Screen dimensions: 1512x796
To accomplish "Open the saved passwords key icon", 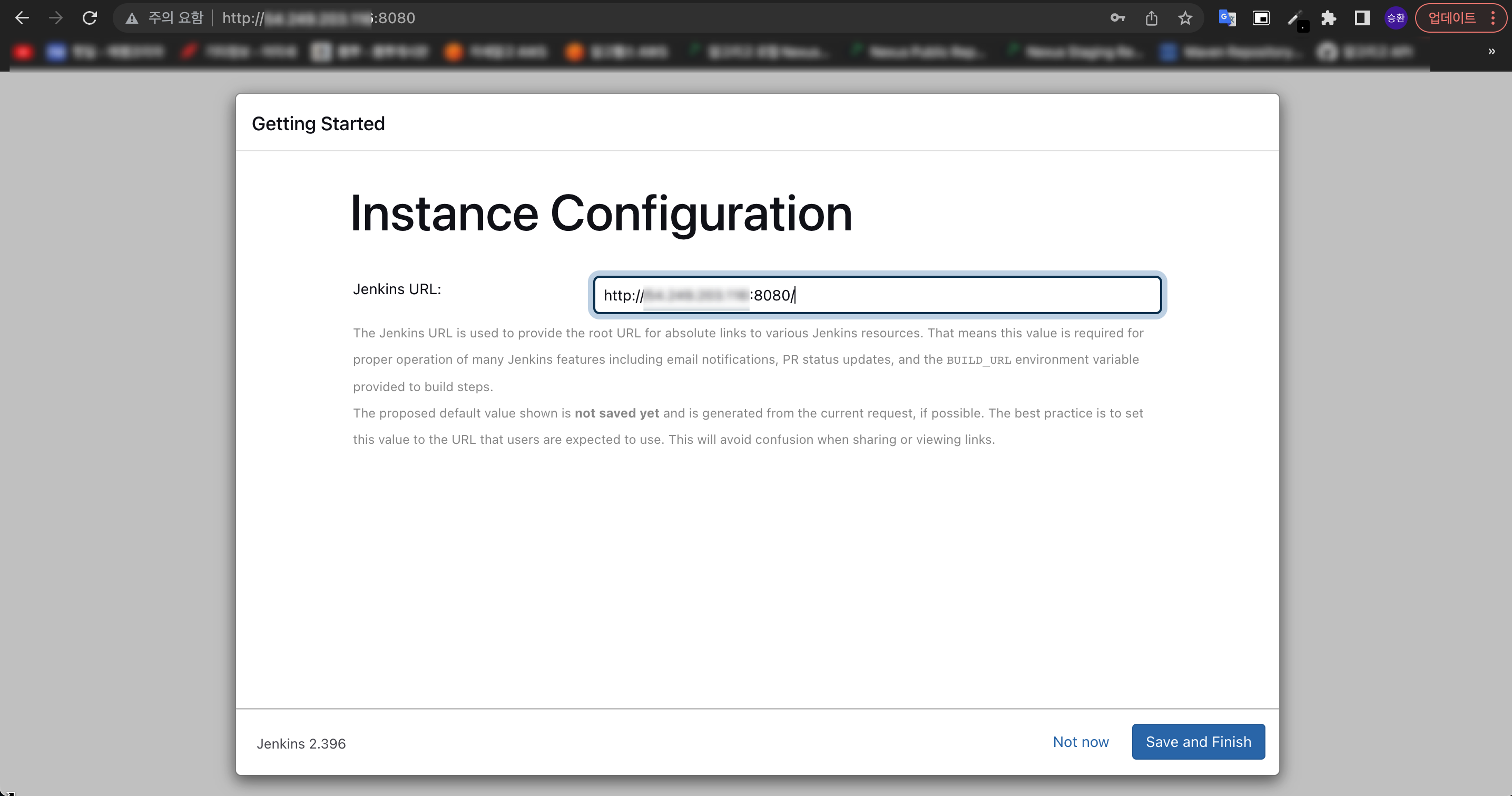I will pos(1117,18).
